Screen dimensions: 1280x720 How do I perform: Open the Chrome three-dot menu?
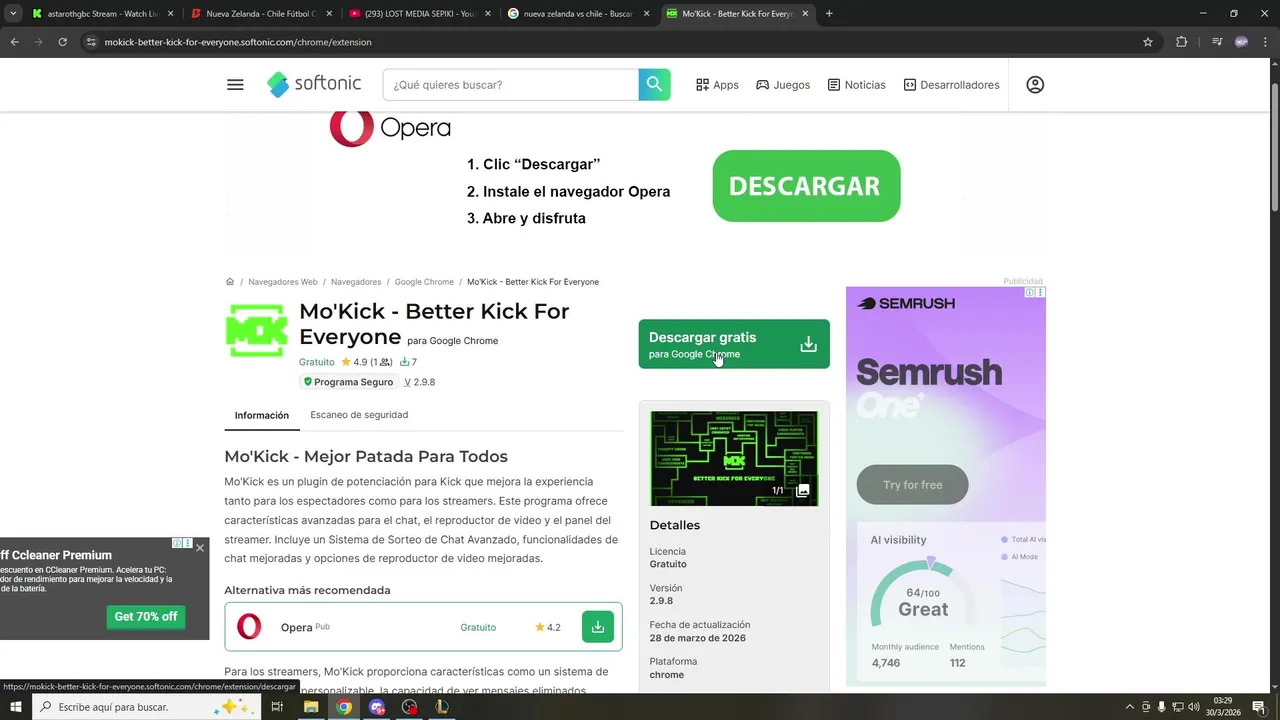(1265, 42)
